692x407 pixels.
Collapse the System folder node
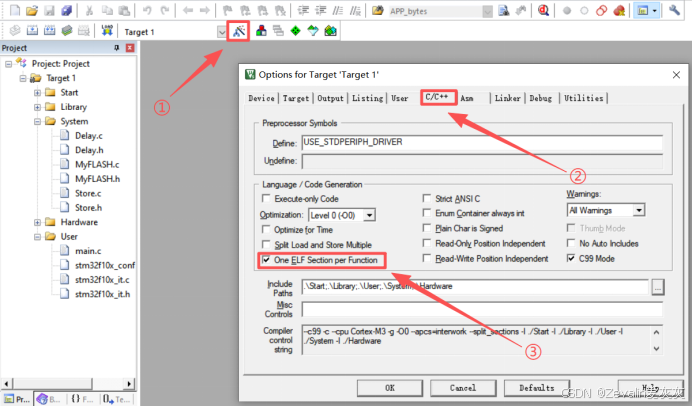38,121
